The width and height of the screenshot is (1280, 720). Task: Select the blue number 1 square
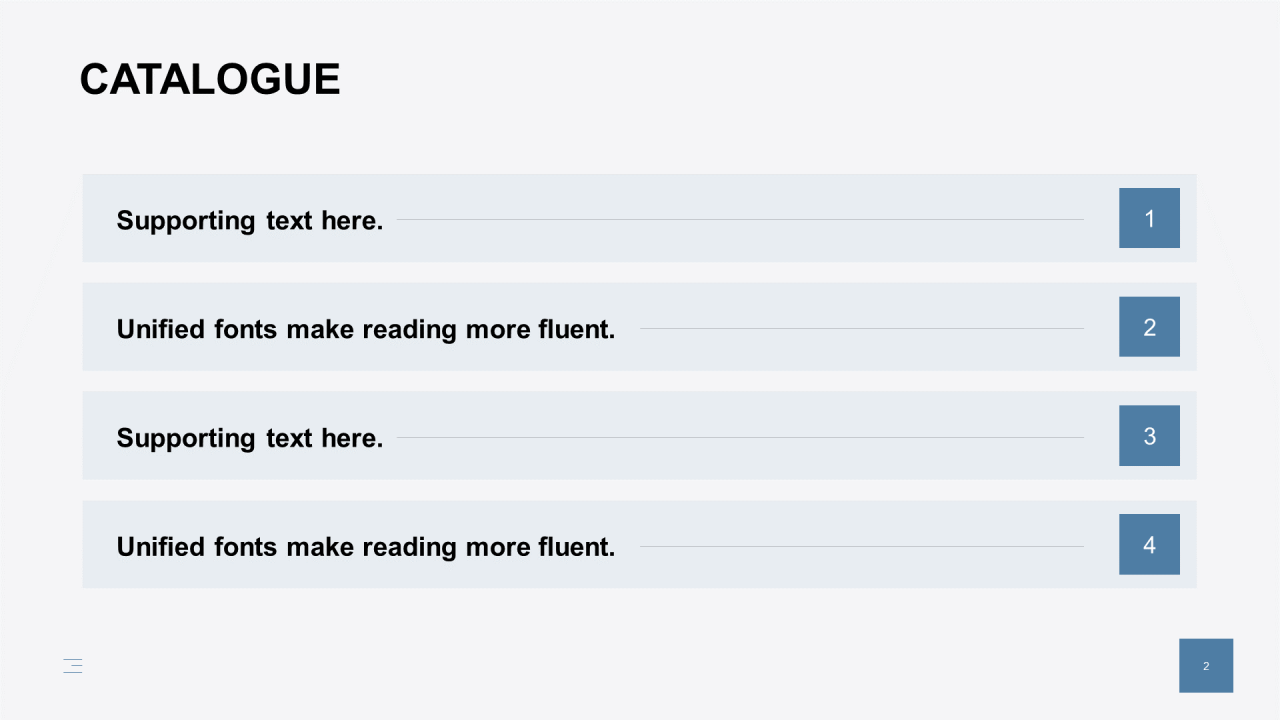point(1149,218)
